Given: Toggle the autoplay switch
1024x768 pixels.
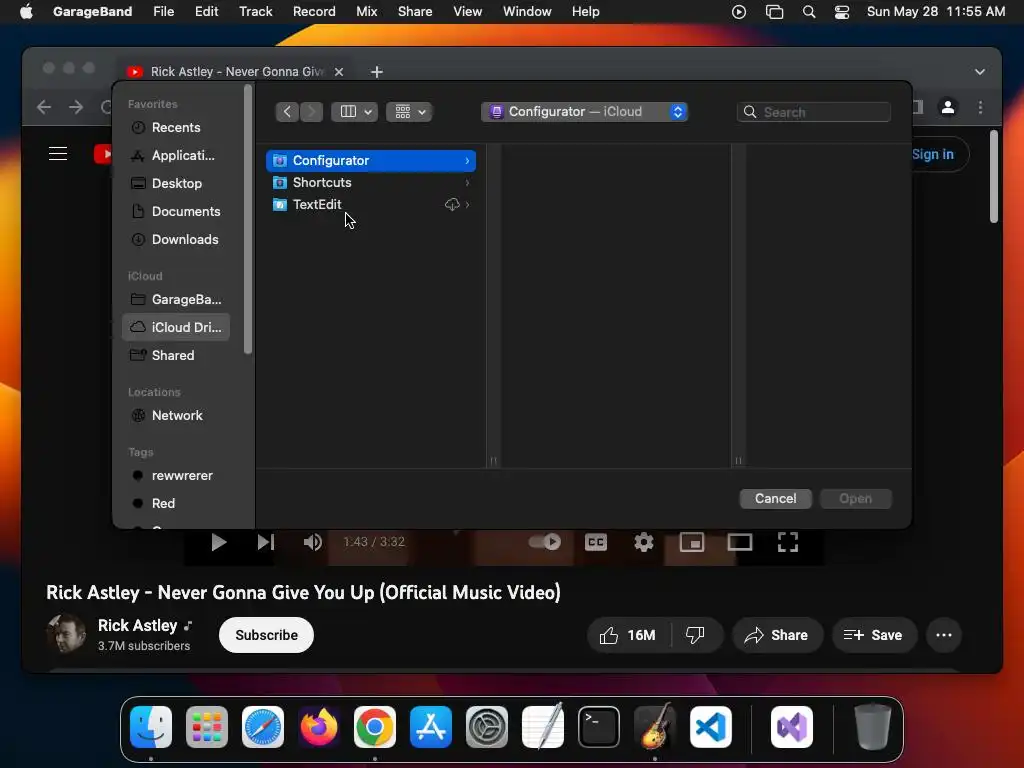Looking at the screenshot, I should tap(545, 542).
